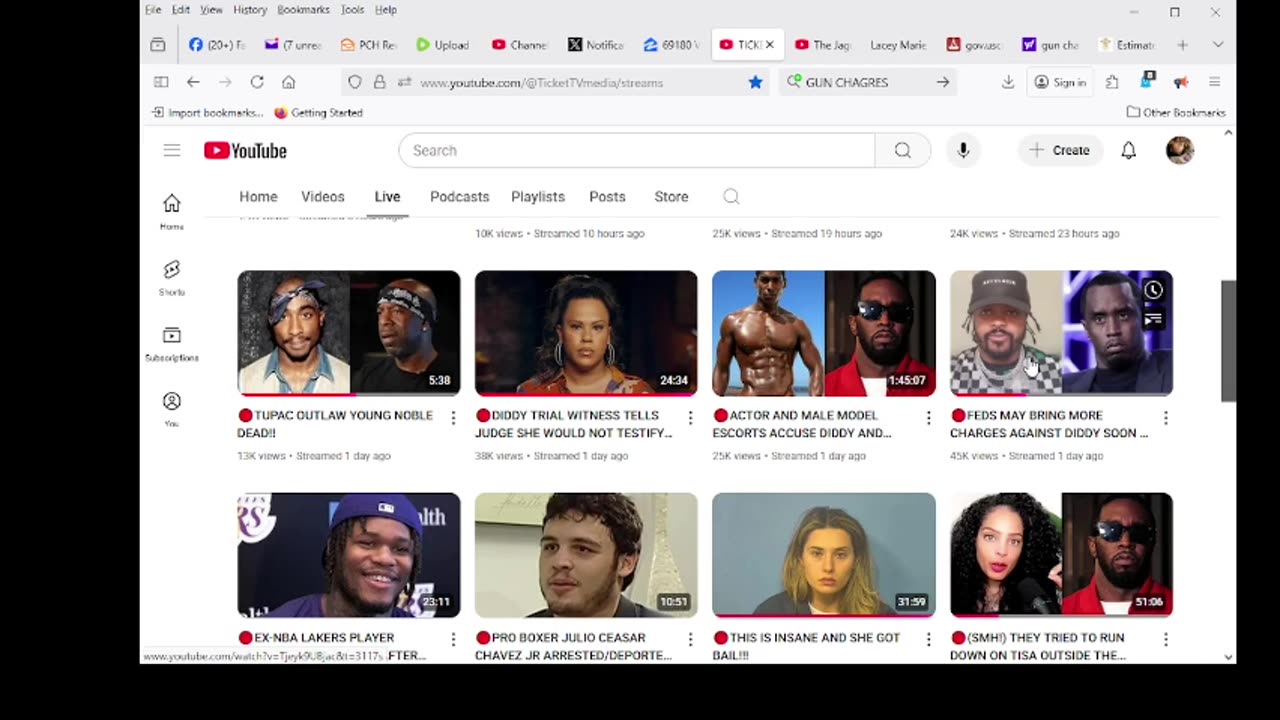Screen dimensions: 1280x720
Task: Switch to the Lacey Marie browser tab
Action: (897, 45)
